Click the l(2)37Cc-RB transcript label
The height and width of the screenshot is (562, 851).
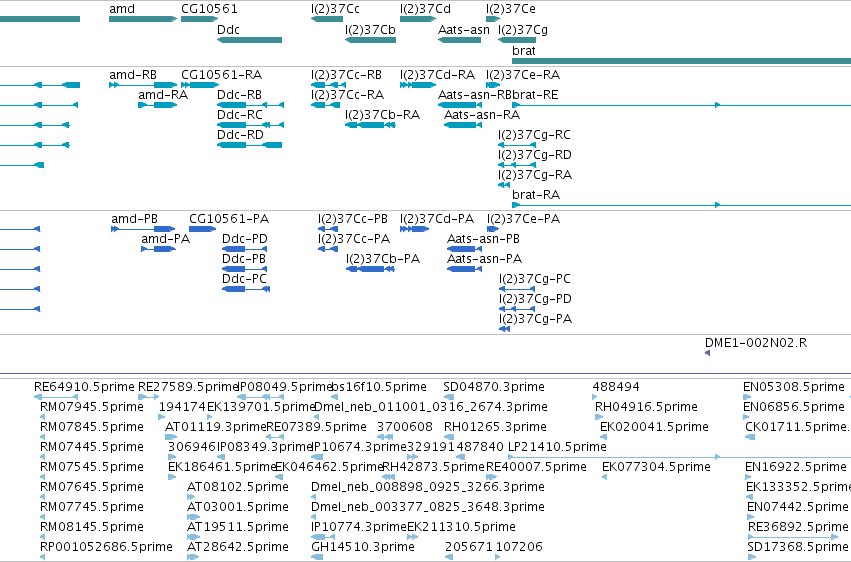click(346, 75)
